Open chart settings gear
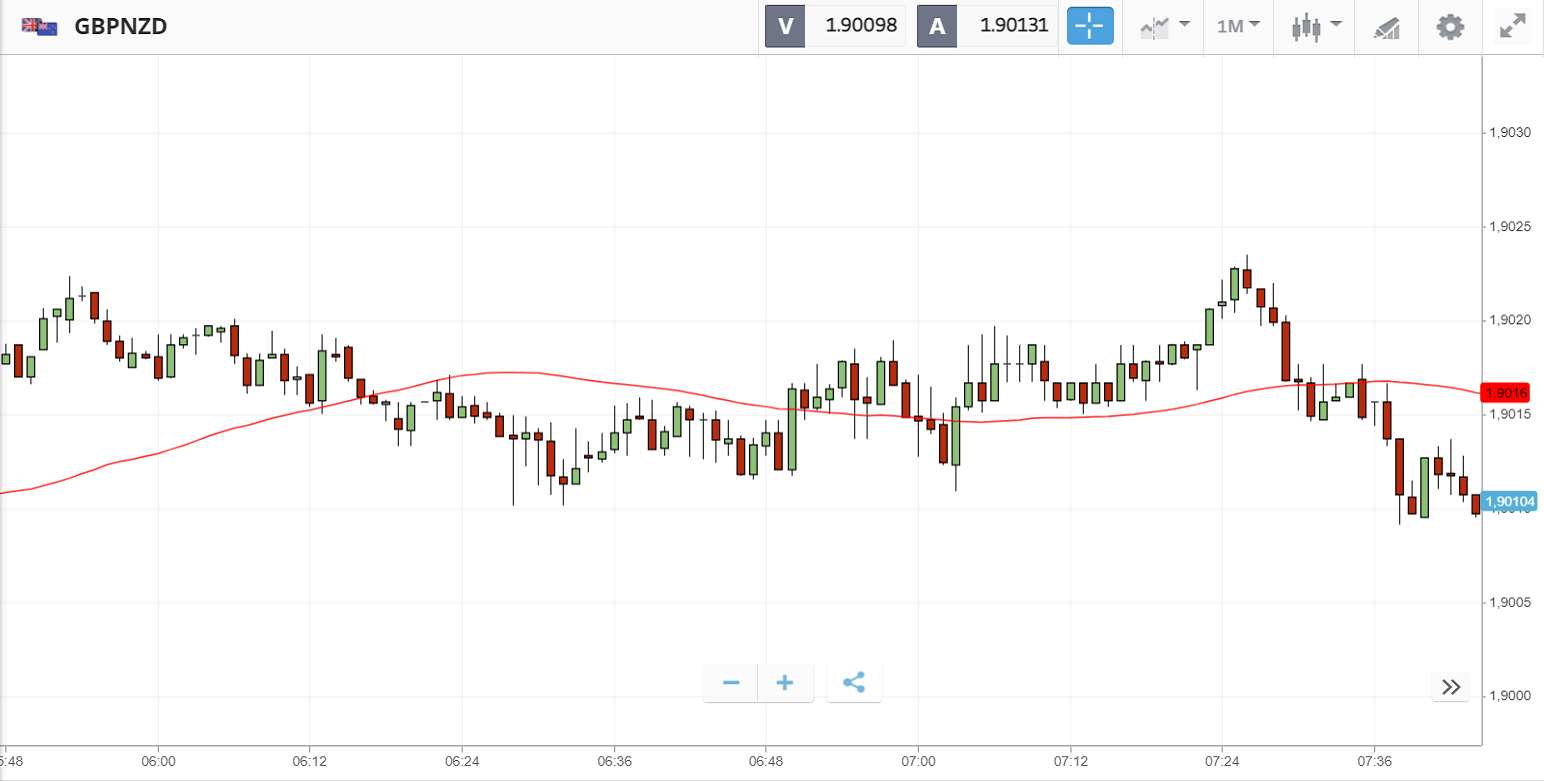 1450,26
